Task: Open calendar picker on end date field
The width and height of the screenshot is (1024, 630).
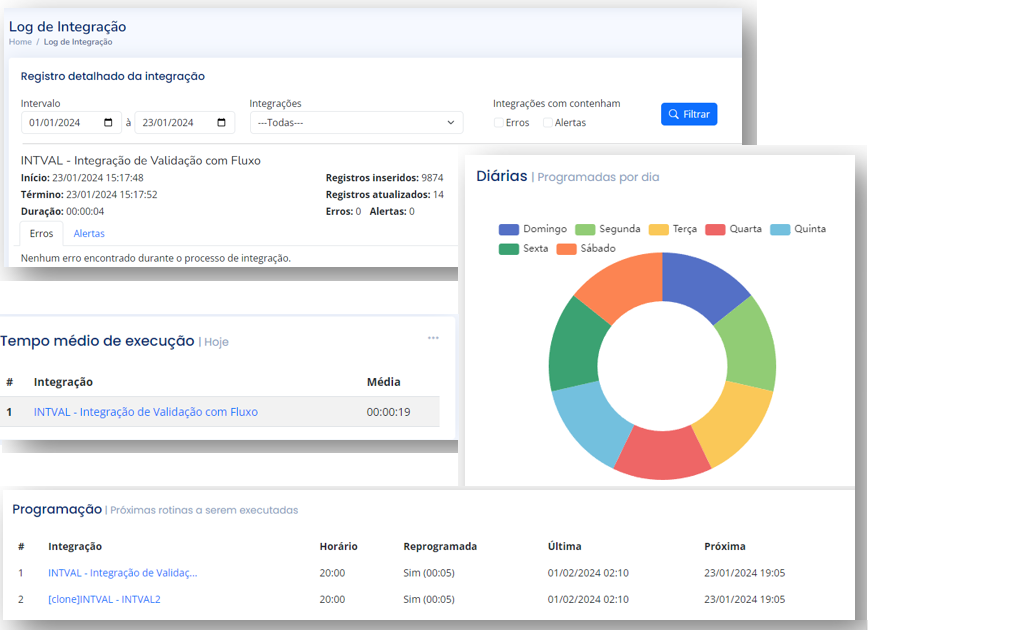Action: point(221,123)
